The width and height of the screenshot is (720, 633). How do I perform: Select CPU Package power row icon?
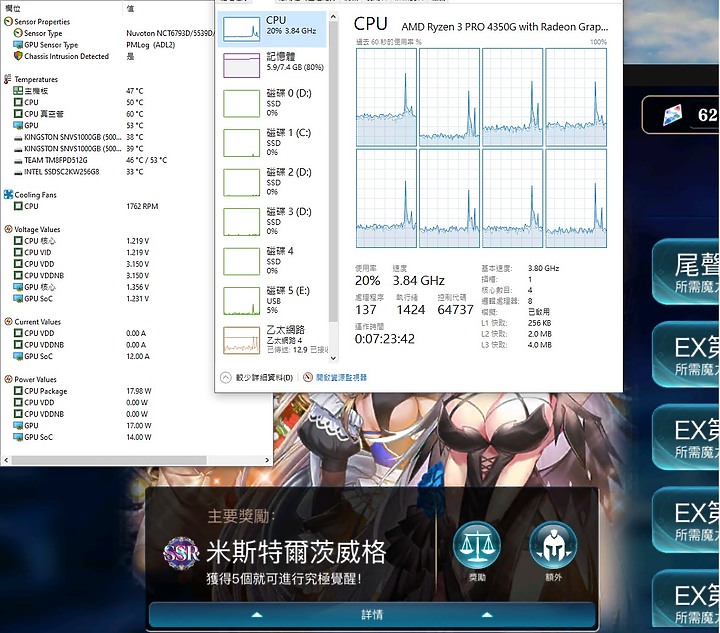tap(18, 391)
